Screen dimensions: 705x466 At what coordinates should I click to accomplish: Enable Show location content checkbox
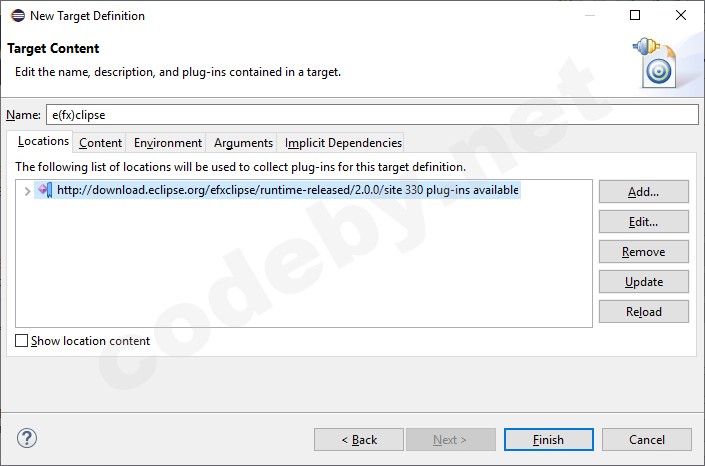[22, 341]
